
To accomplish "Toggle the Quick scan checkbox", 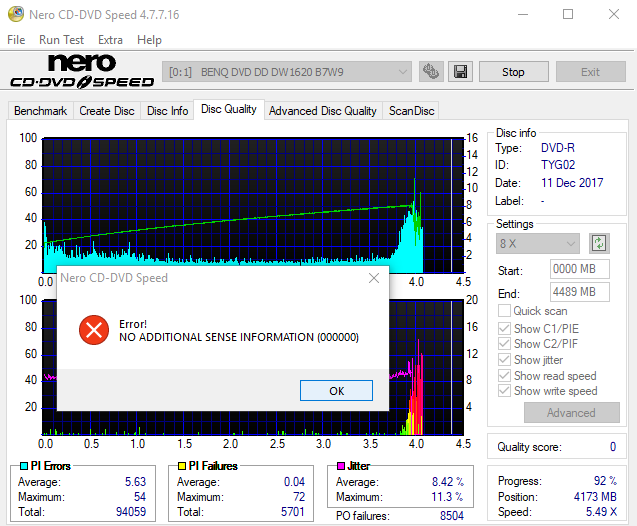I will tap(504, 311).
